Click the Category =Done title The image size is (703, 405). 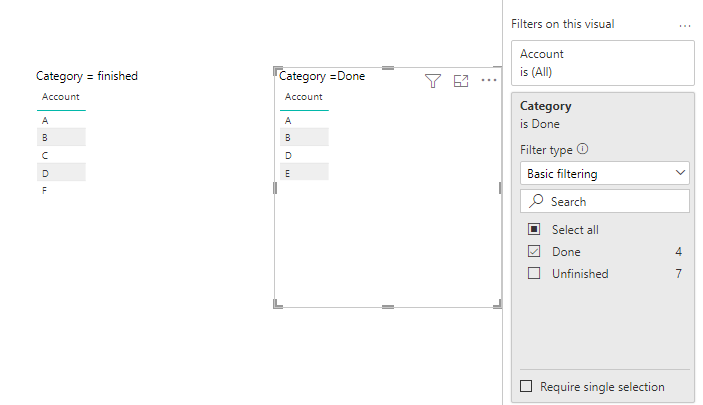coord(322,76)
